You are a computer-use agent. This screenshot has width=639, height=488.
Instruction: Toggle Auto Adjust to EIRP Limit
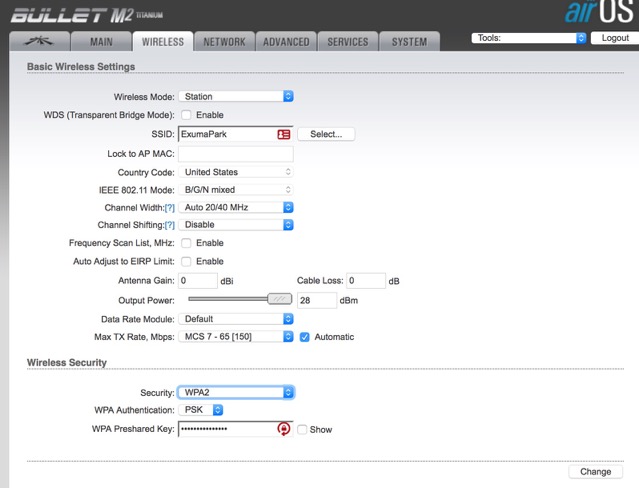click(185, 261)
